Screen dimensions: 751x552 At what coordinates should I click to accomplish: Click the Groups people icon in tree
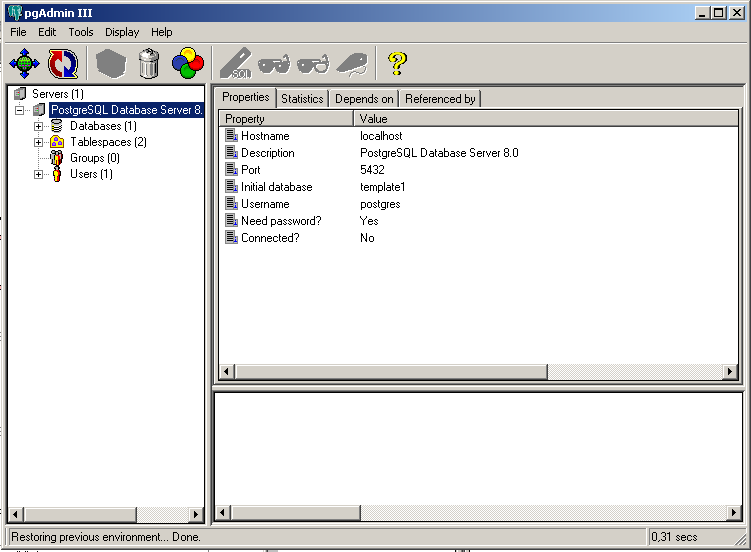[x=57, y=158]
